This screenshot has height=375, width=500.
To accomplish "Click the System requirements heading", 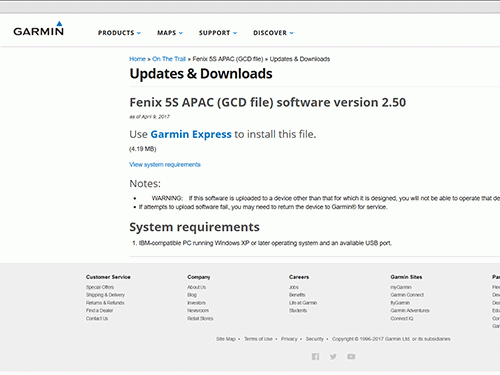I will tap(194, 227).
